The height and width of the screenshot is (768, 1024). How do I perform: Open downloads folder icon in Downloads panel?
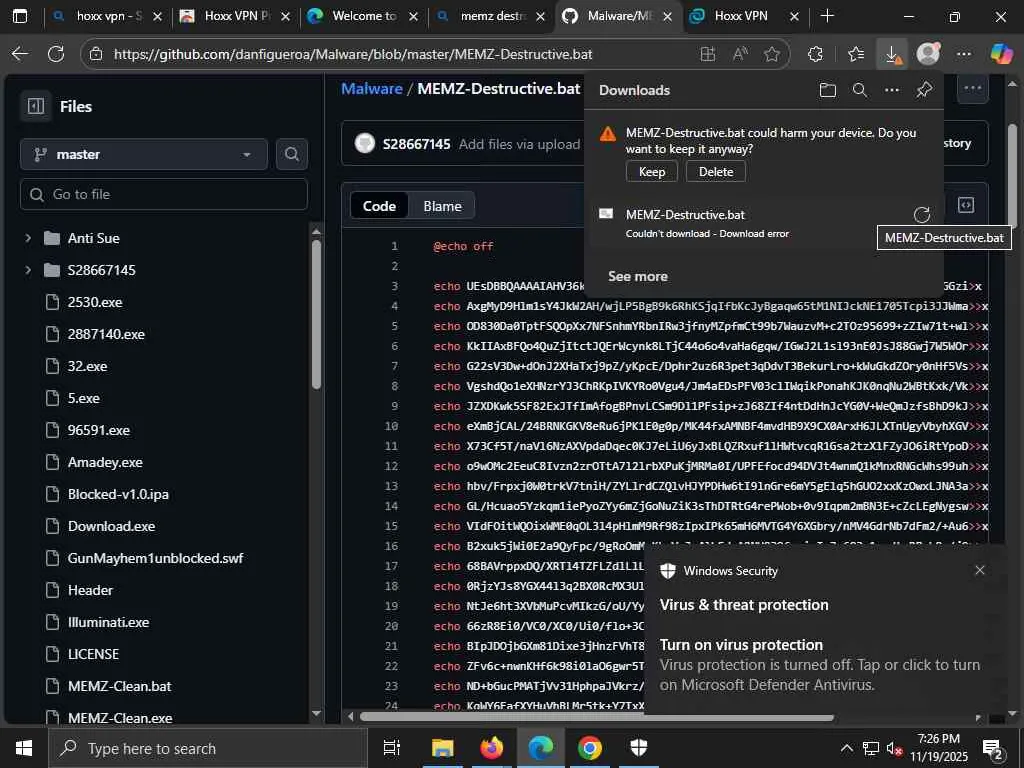(x=827, y=90)
